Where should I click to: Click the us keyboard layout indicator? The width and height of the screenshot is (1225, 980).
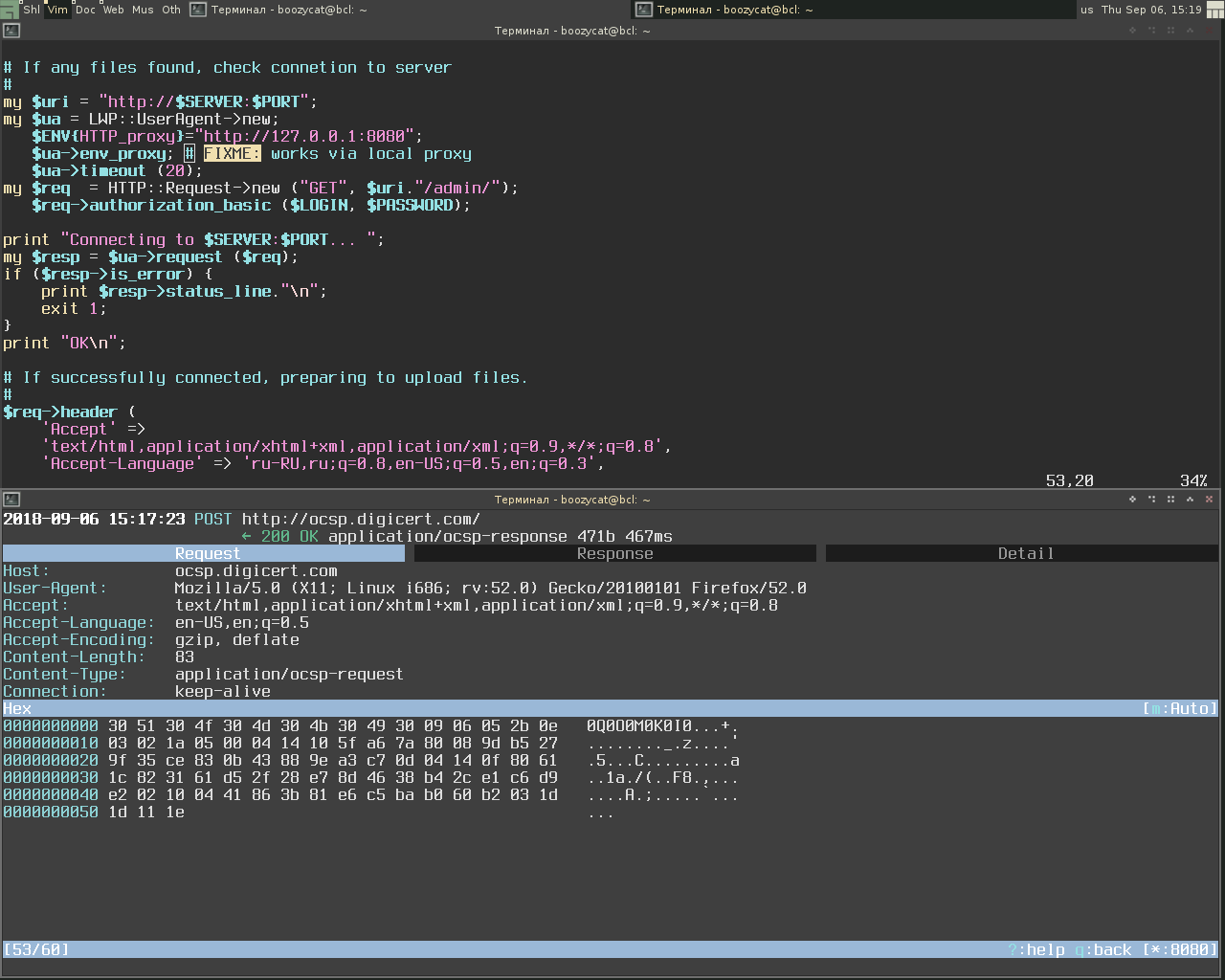(x=1087, y=10)
